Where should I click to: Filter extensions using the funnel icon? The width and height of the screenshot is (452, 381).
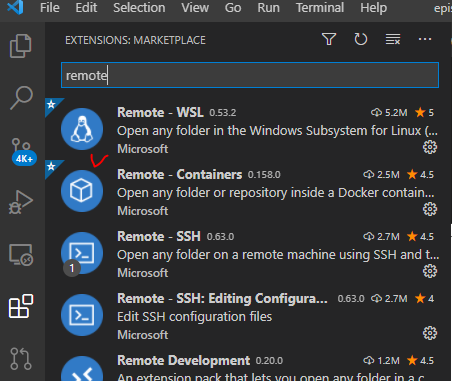[x=329, y=39]
